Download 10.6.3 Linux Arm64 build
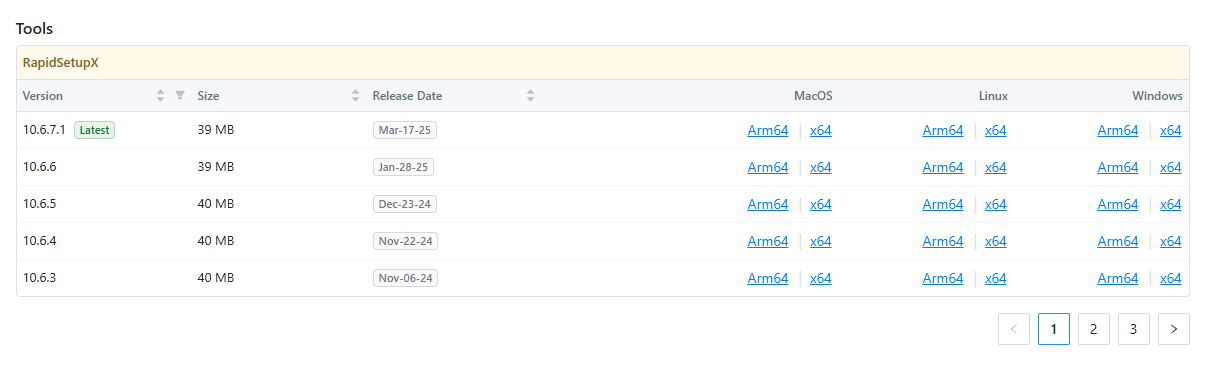1208x367 pixels. tap(943, 278)
